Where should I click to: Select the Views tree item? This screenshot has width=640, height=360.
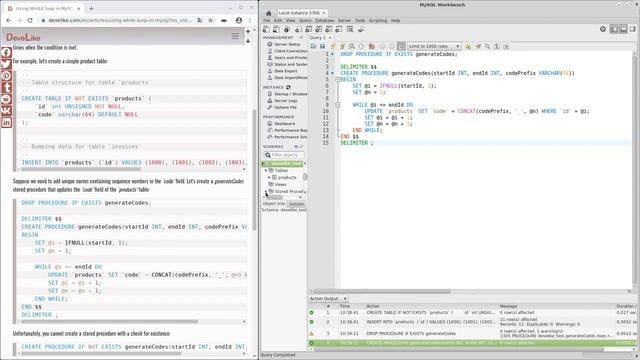tap(280, 184)
